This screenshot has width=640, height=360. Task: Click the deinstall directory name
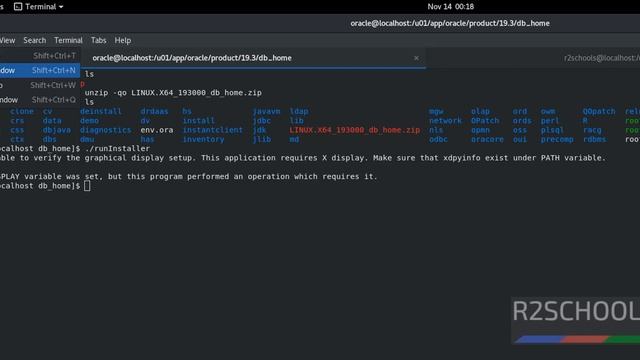point(101,111)
